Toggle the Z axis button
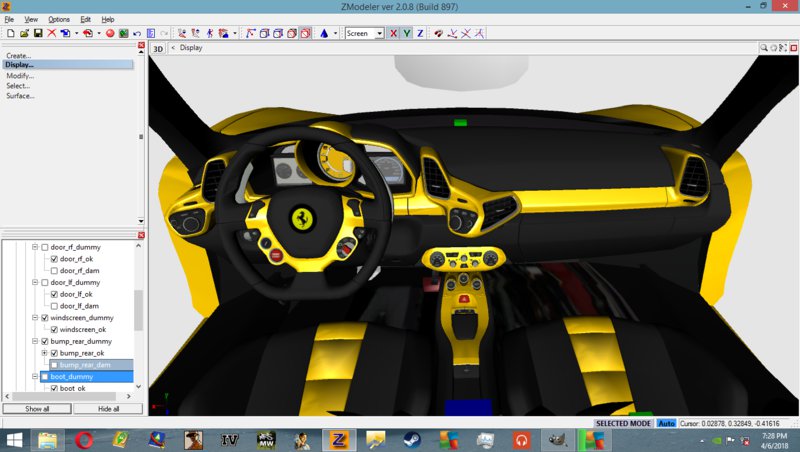Viewport: 800px width, 452px height. (420, 33)
